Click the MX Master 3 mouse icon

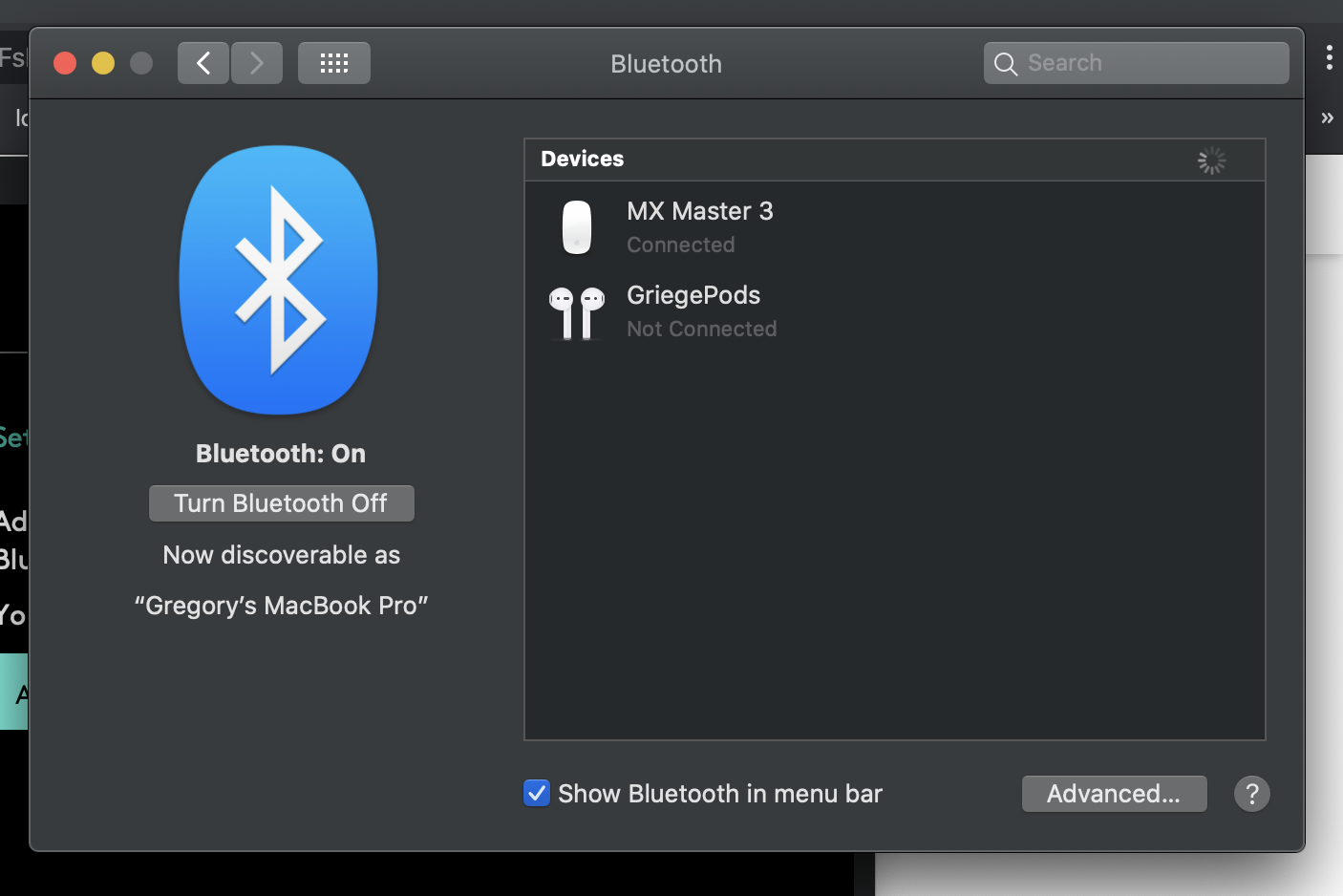click(577, 227)
